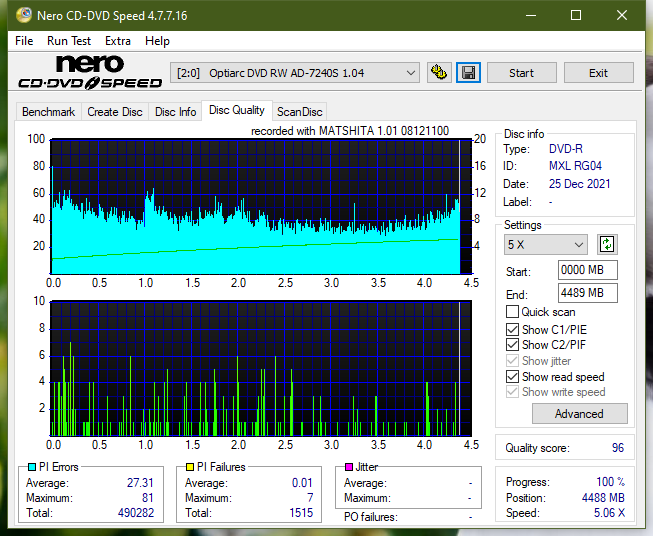Toggle the Show write speed checkbox

pos(512,392)
